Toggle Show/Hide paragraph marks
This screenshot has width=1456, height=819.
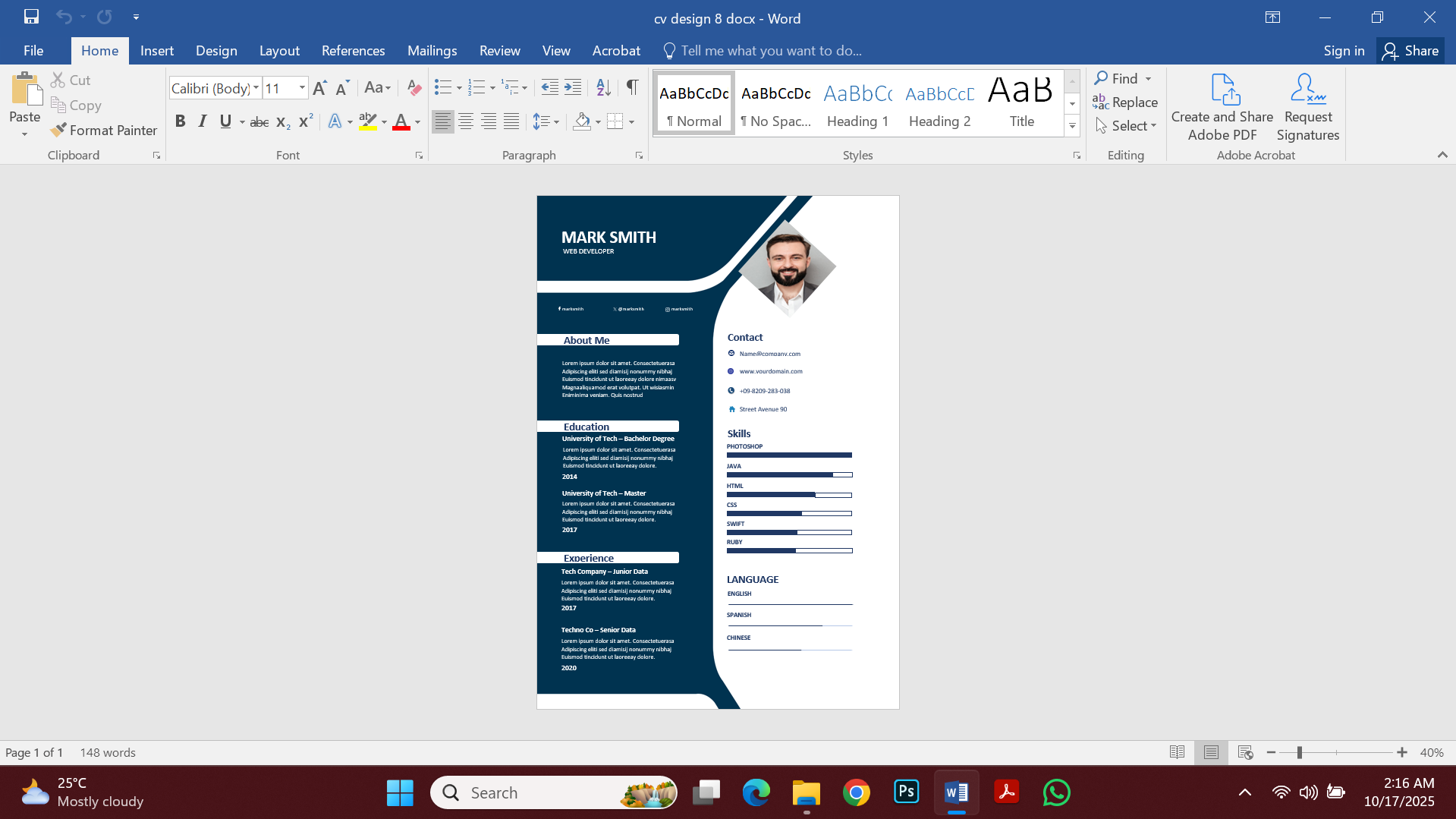click(x=632, y=87)
